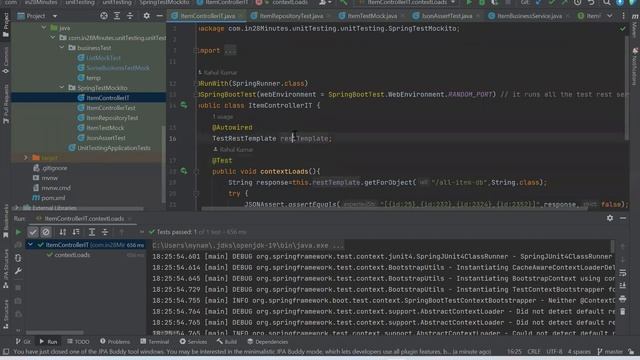Viewport: 640px width, 360px height.
Task: Sort test results by duration
Action: (x=76, y=232)
